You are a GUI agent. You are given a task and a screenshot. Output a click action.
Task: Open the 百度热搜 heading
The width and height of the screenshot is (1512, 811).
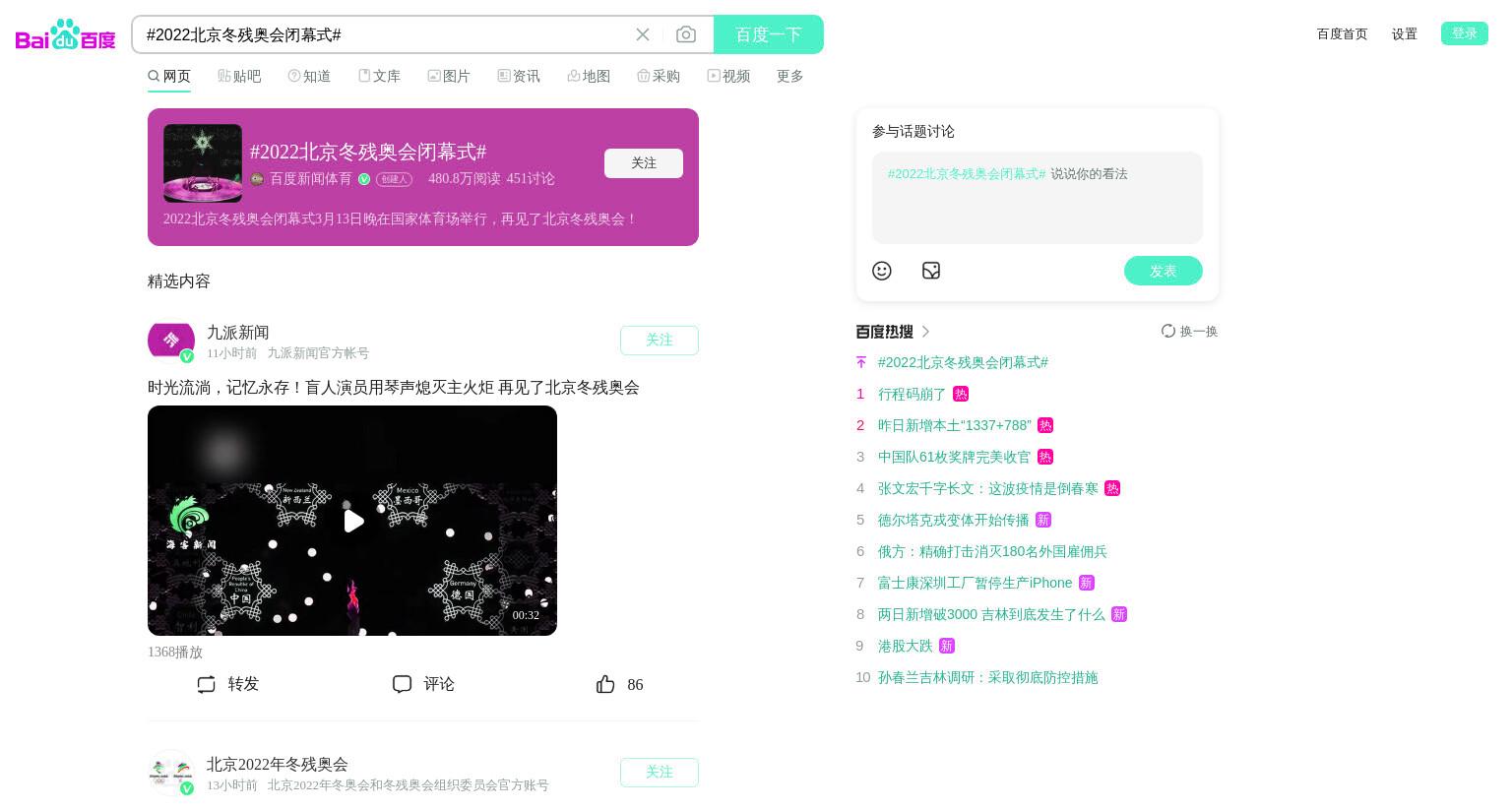coord(885,332)
